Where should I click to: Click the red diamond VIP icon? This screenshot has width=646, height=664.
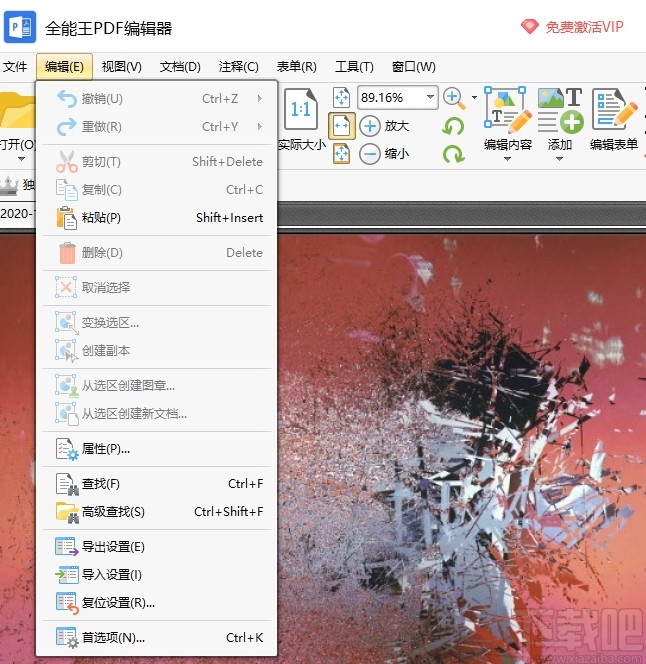tap(530, 27)
